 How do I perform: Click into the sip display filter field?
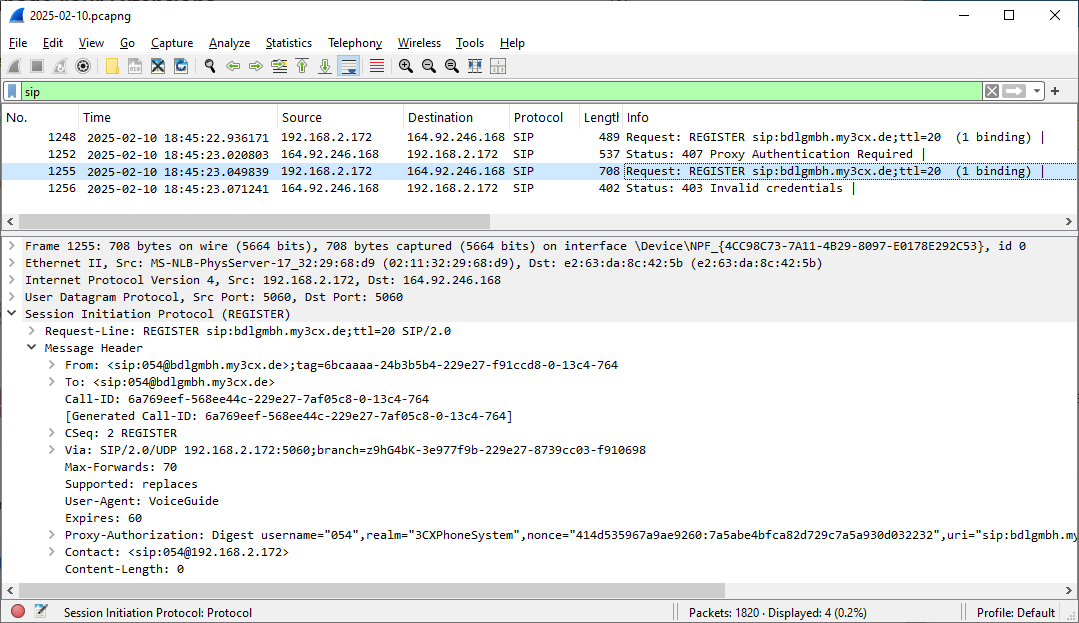point(501,92)
